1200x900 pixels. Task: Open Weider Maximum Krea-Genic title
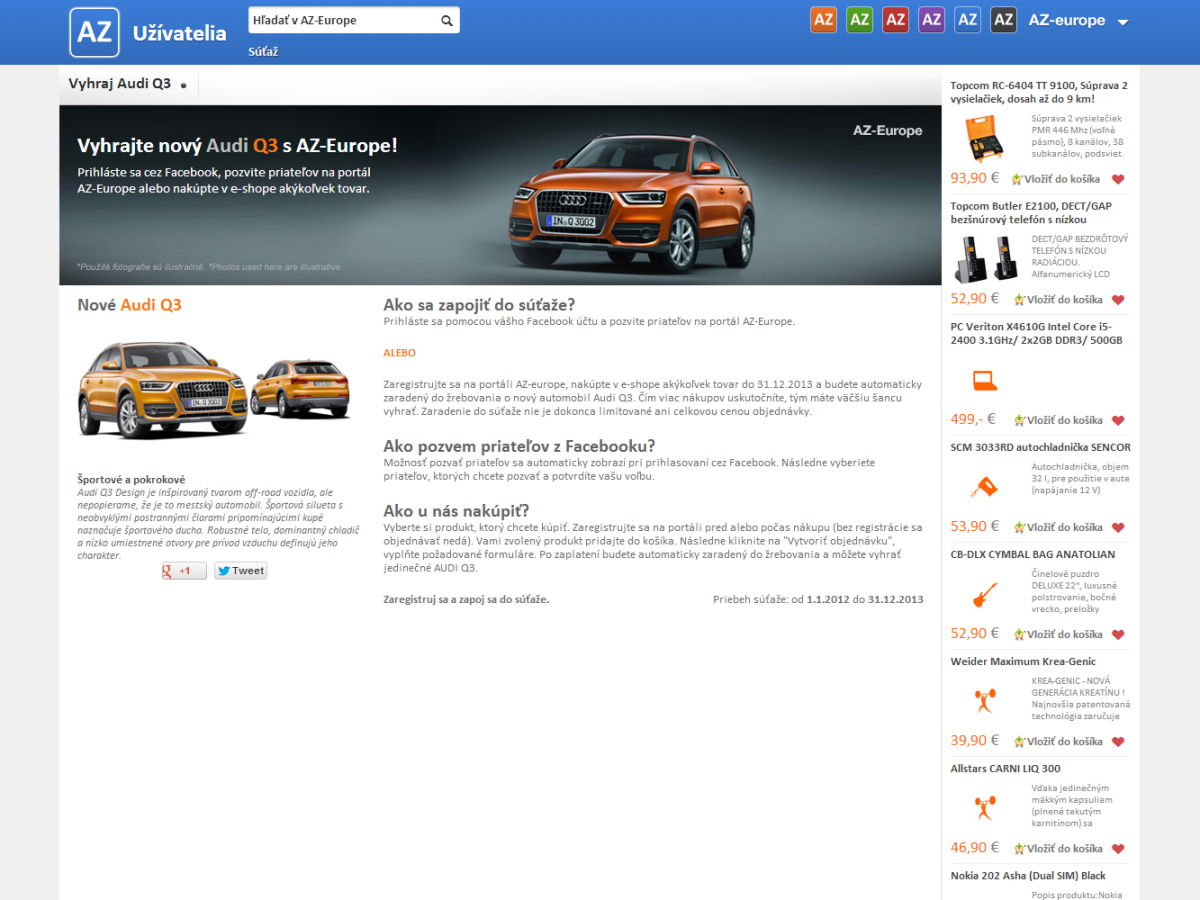point(1023,661)
